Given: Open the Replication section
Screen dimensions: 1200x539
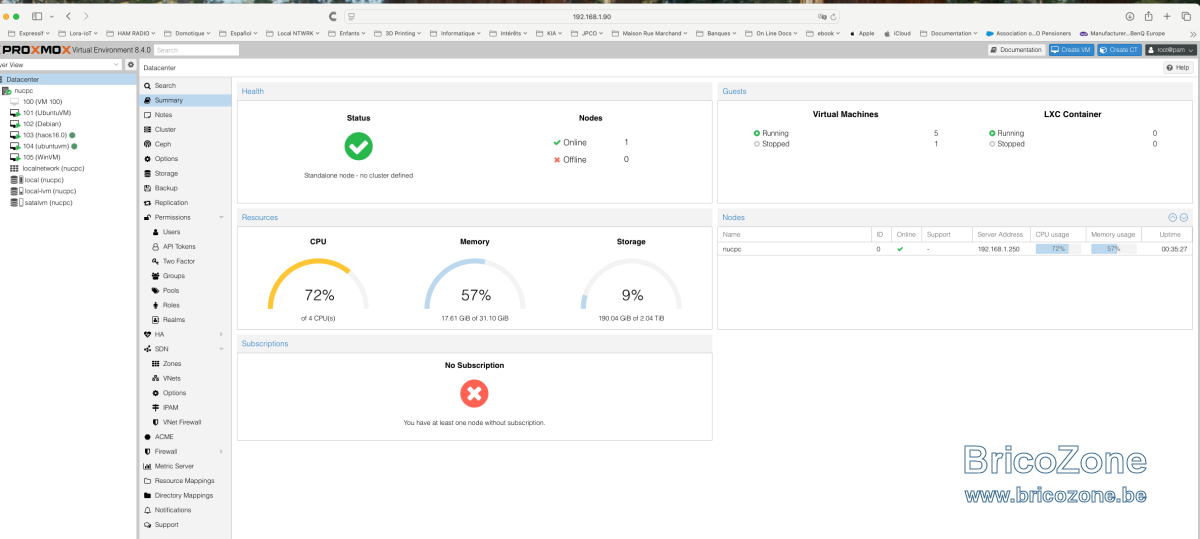Looking at the screenshot, I should click(184, 203).
